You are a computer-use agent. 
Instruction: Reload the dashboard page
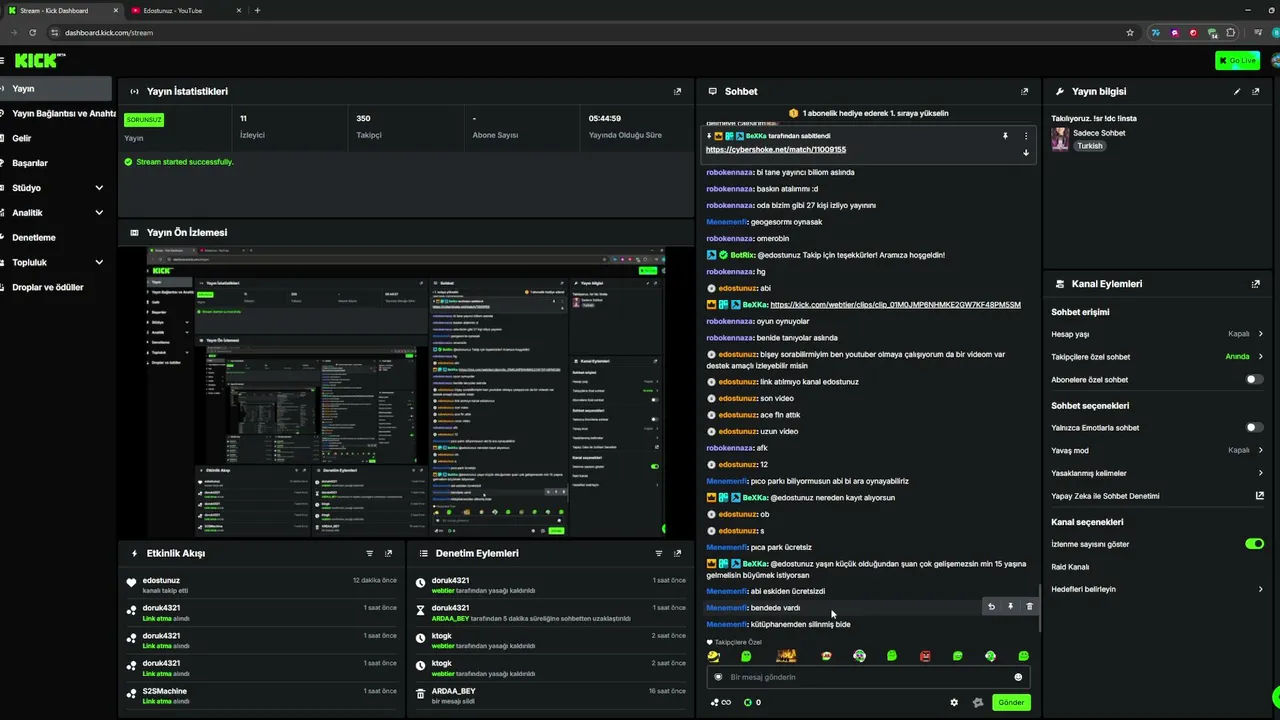click(x=32, y=32)
